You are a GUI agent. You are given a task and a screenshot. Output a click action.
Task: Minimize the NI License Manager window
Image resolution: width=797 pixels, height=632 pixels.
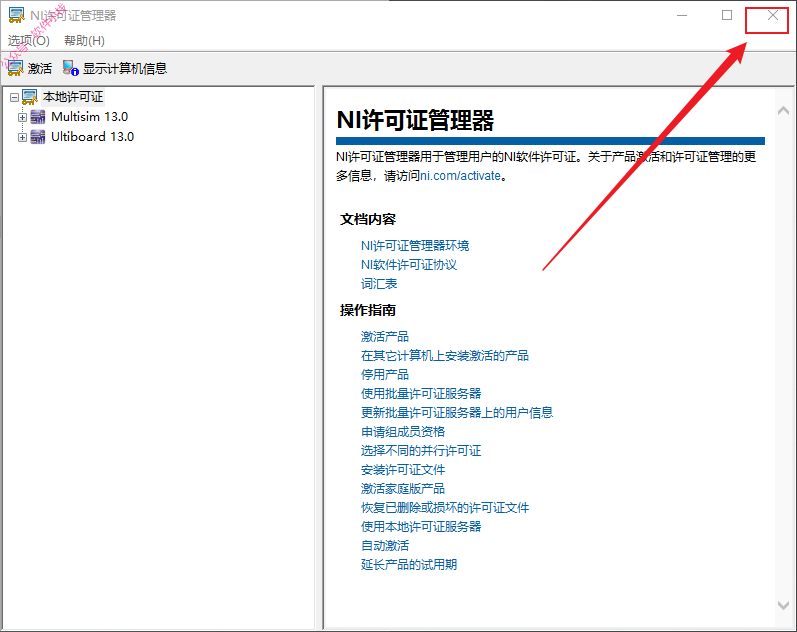click(682, 15)
